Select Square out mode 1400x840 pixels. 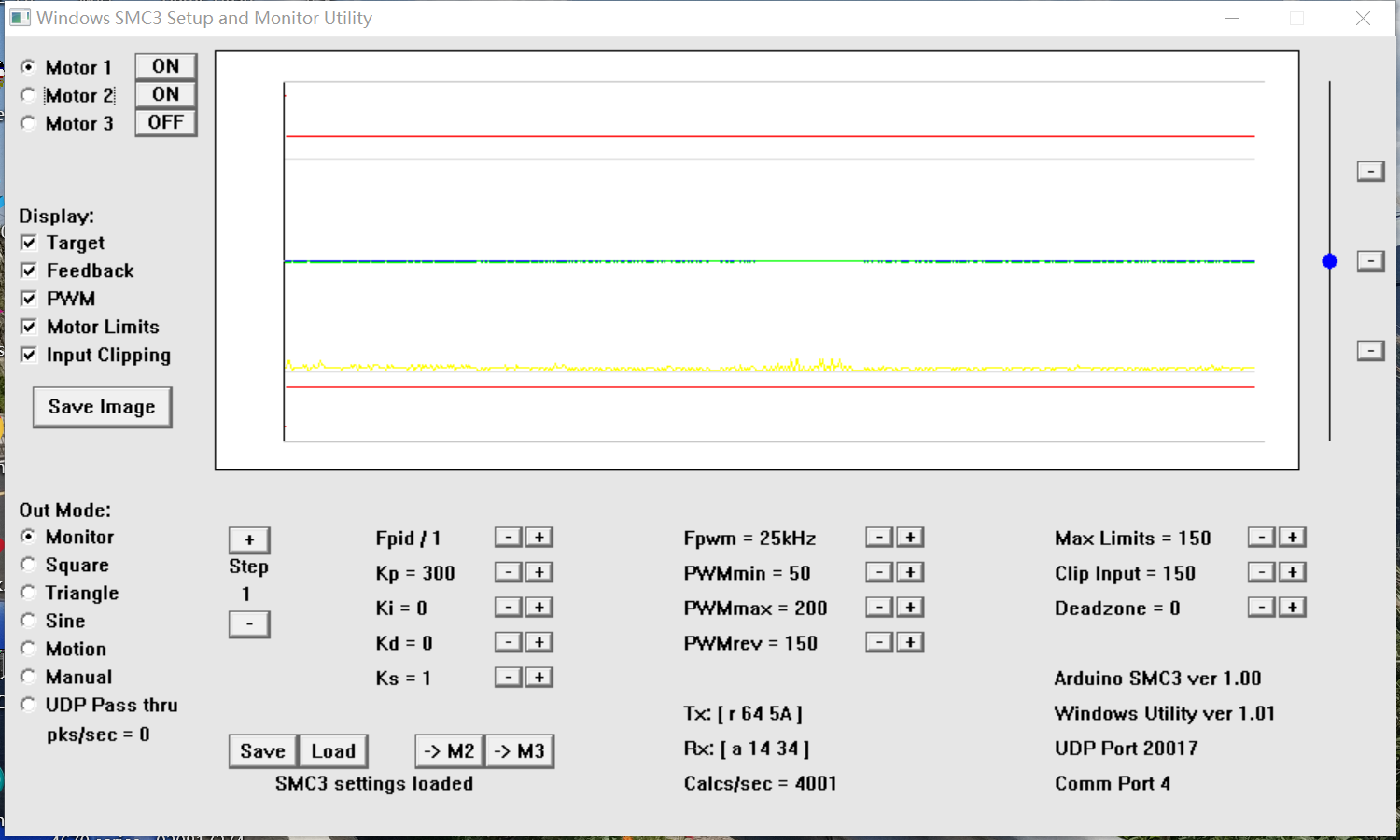29,565
